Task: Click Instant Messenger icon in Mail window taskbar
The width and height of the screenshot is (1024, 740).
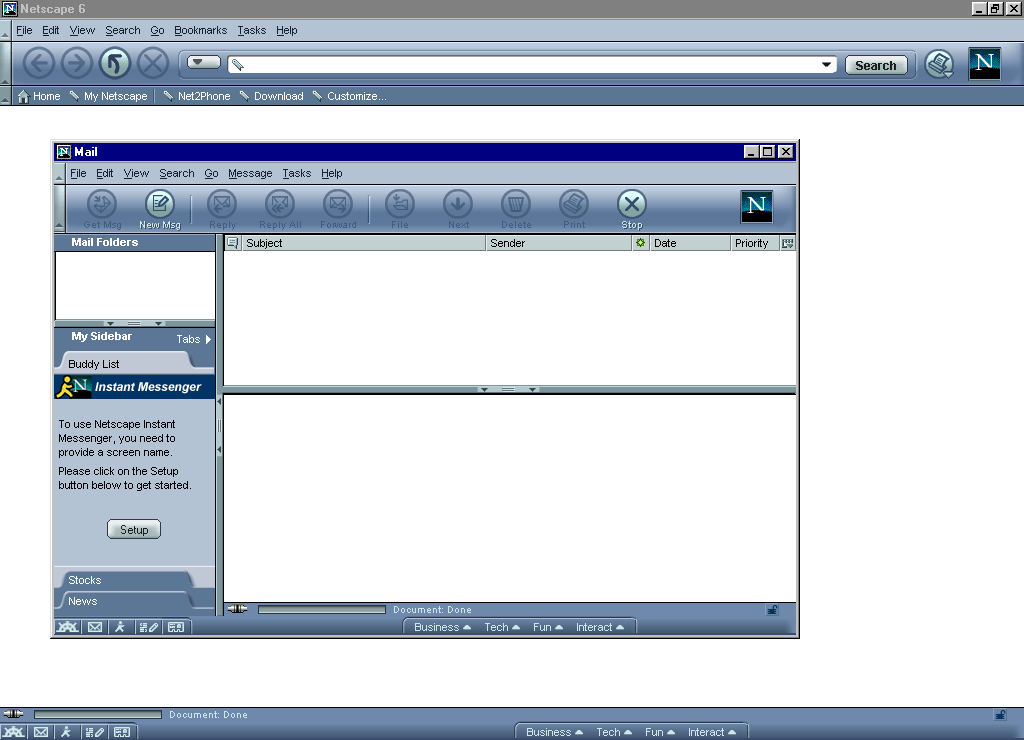Action: [x=120, y=627]
